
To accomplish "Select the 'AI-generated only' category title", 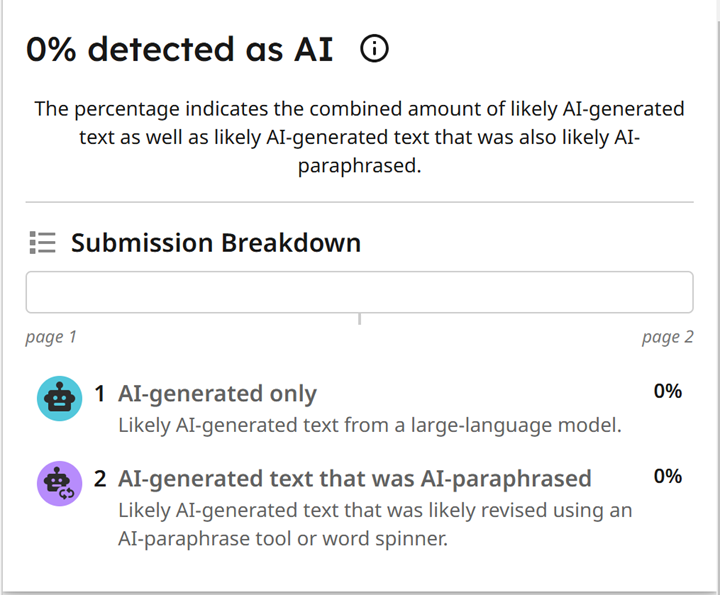I will (218, 394).
